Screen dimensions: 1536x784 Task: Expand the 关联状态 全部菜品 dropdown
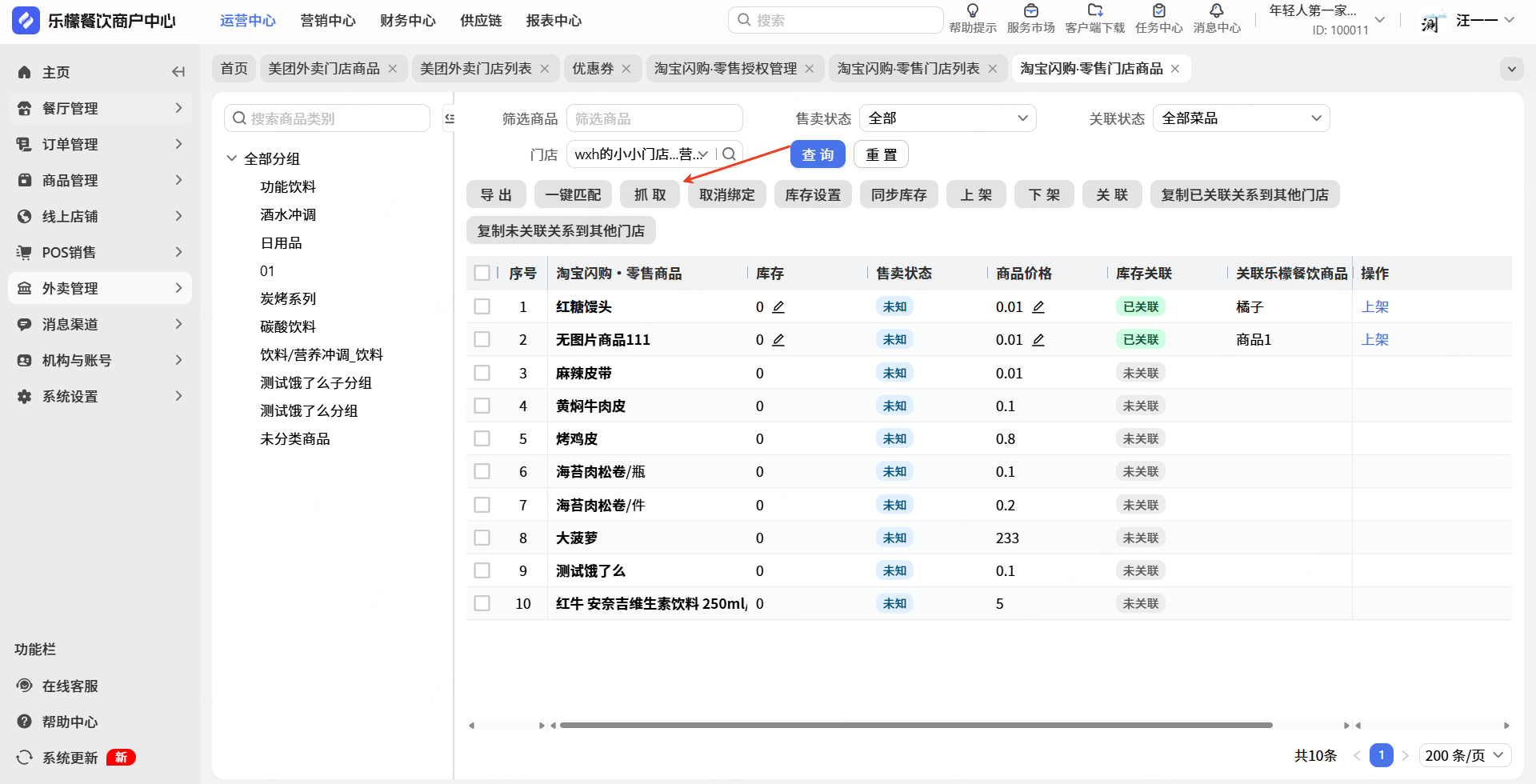pyautogui.click(x=1240, y=118)
